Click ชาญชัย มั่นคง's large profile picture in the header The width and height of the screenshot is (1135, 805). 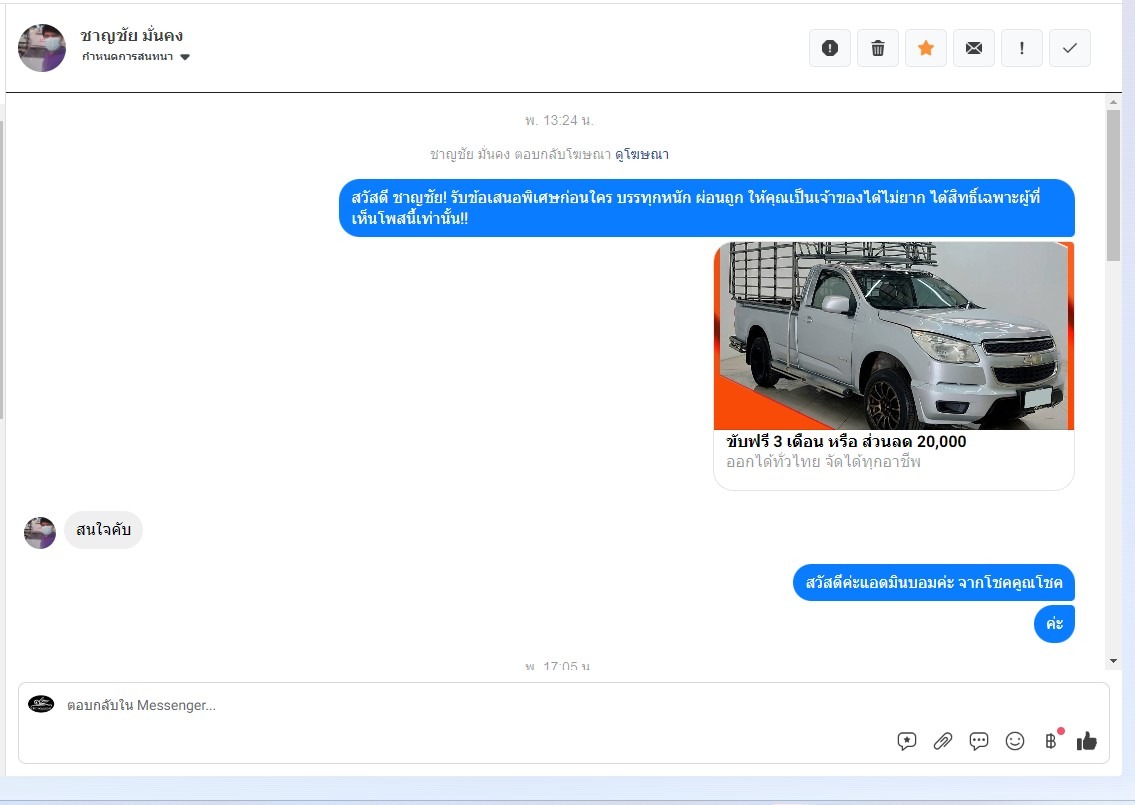tap(42, 48)
